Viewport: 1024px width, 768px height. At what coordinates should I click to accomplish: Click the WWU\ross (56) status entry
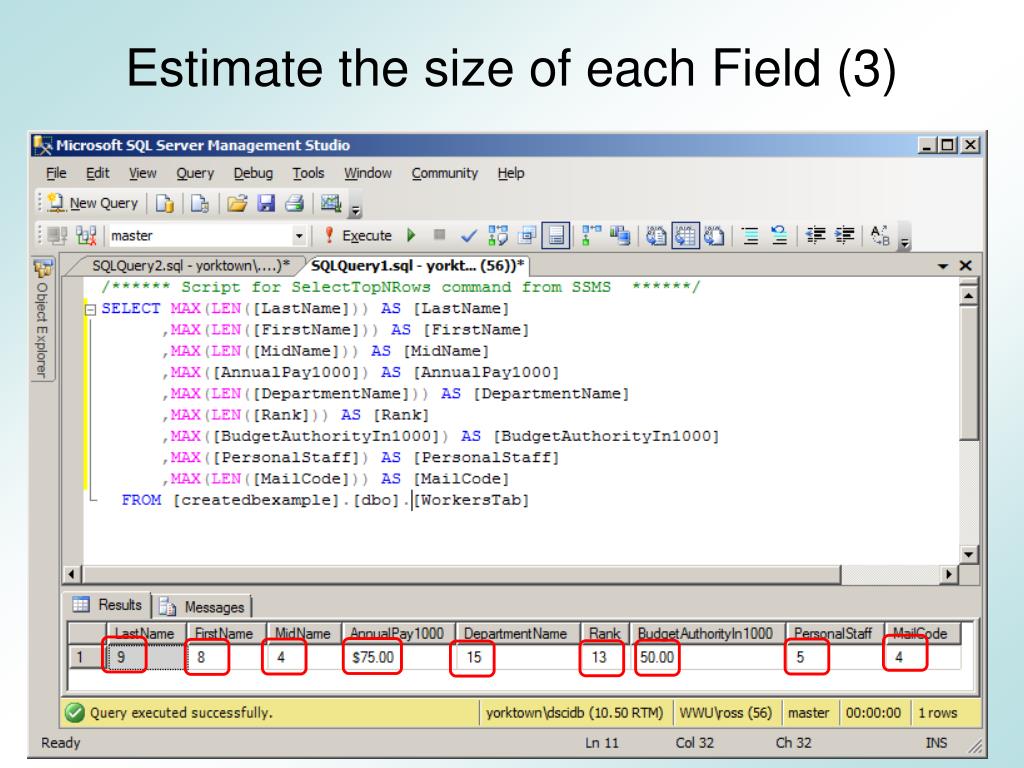point(725,712)
